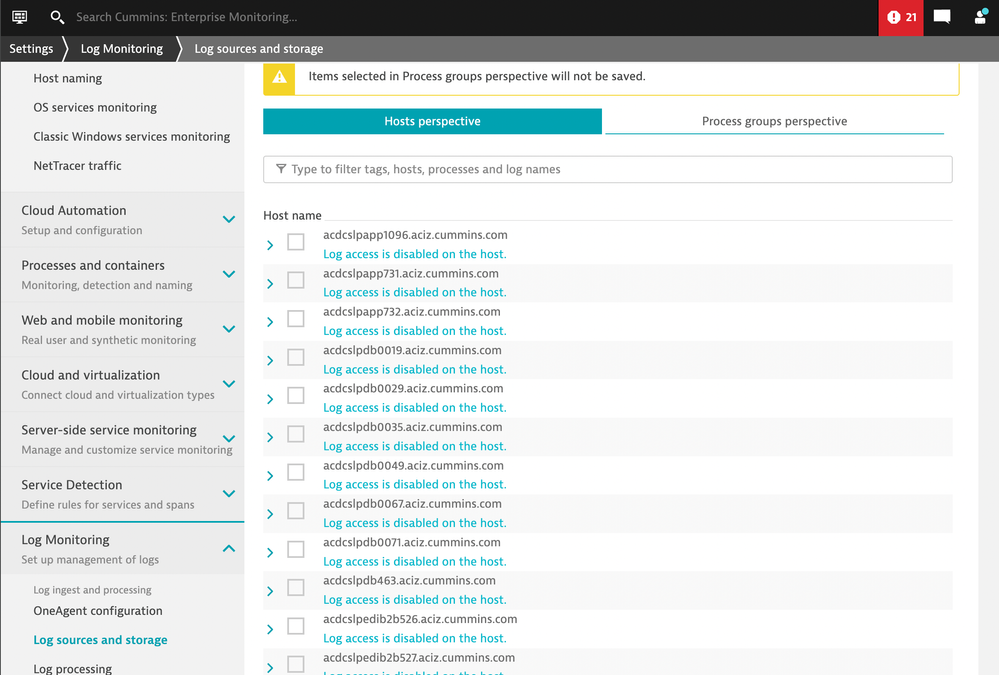Select the Hosts perspective tab
Screen dimensions: 999x675
point(432,121)
